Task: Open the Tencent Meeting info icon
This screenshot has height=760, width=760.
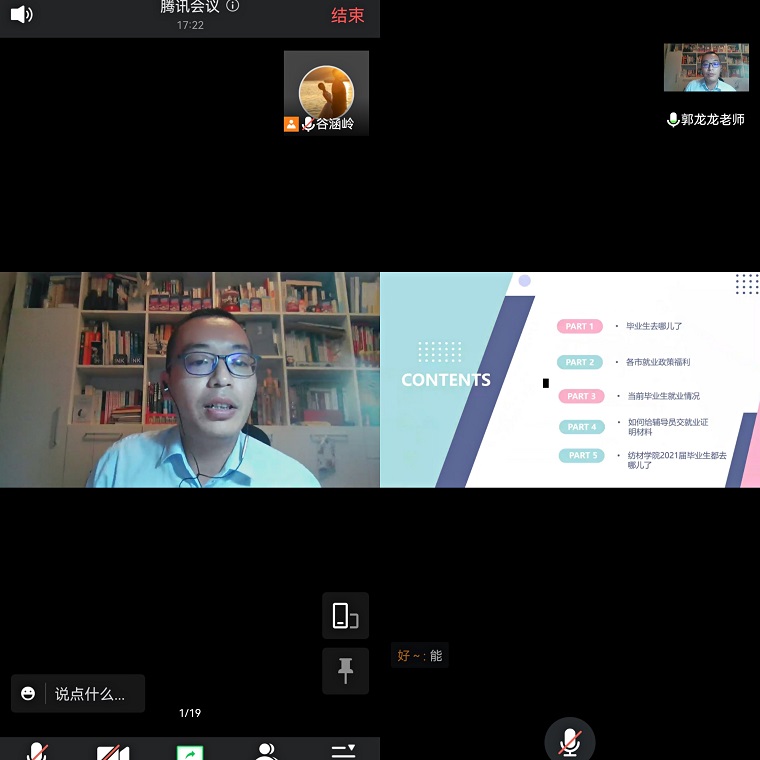Action: pos(233,6)
